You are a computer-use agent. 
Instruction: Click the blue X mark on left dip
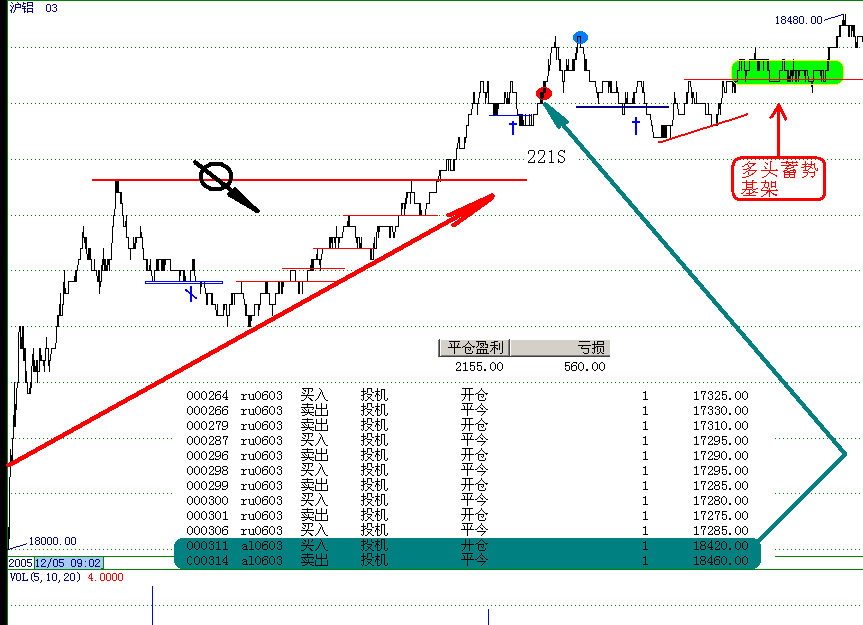[x=190, y=293]
